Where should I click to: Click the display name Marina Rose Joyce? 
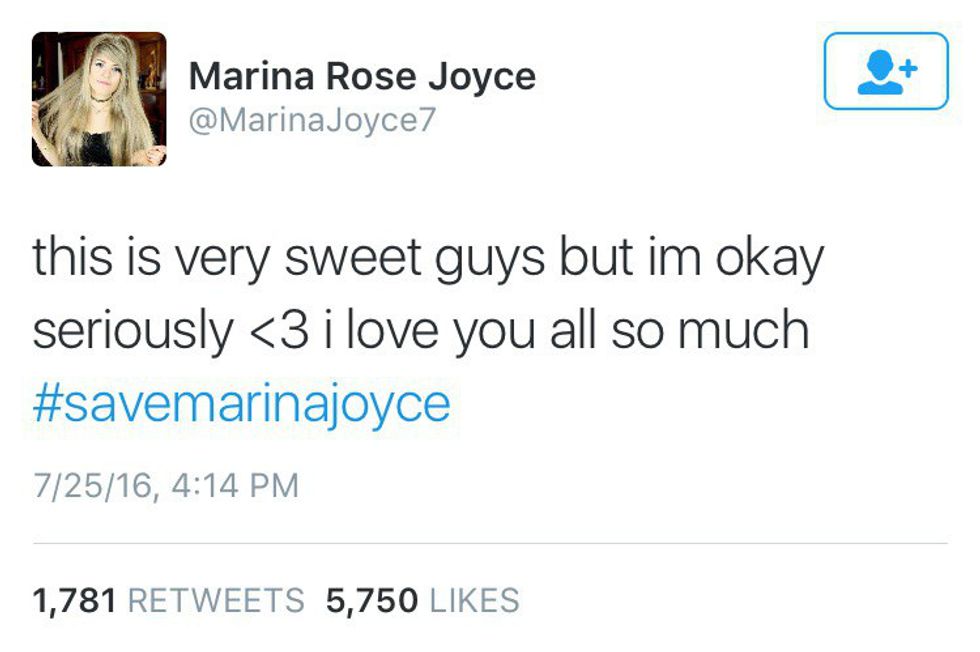pyautogui.click(x=362, y=76)
